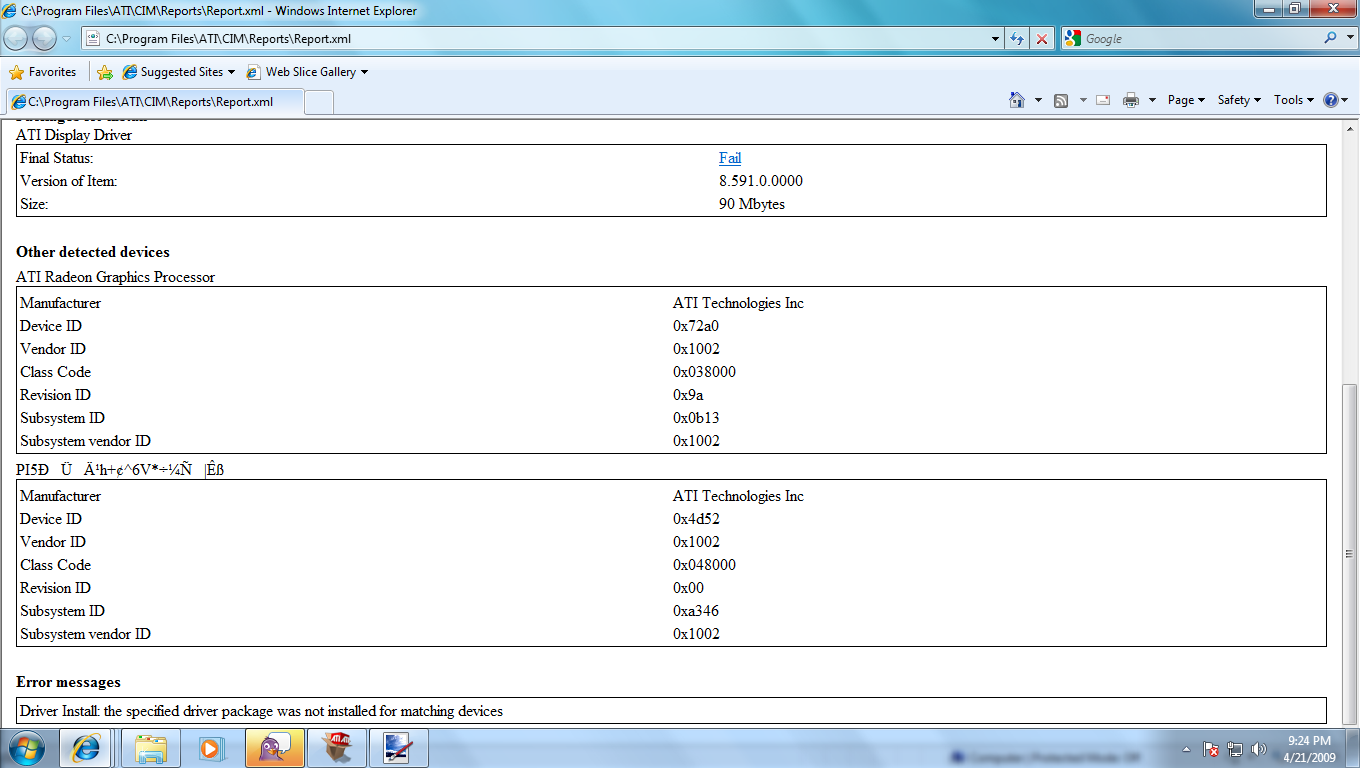Expand the Feeds dropdown arrow

pyautogui.click(x=1082, y=100)
